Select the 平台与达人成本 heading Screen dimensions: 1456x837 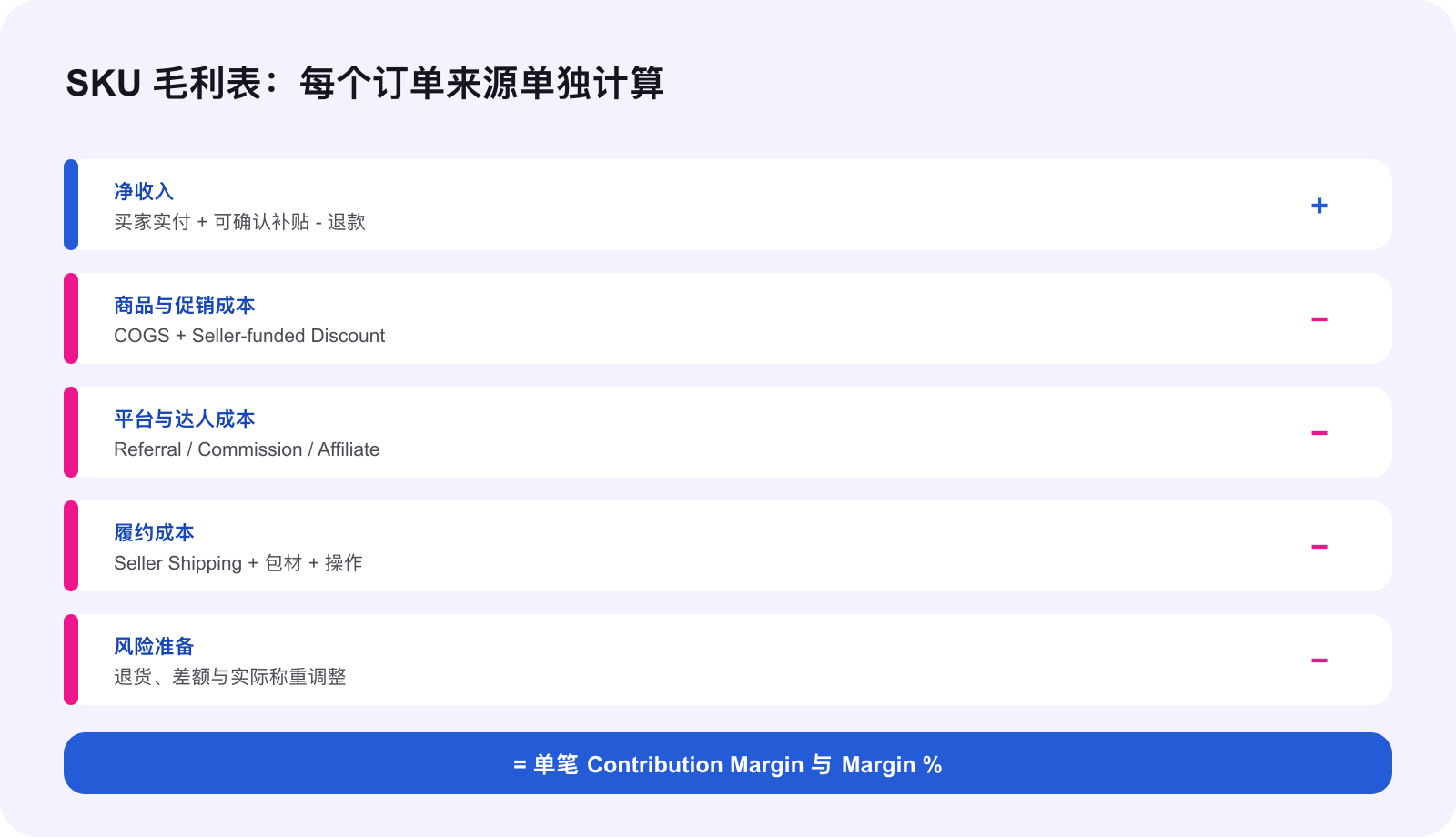185,418
